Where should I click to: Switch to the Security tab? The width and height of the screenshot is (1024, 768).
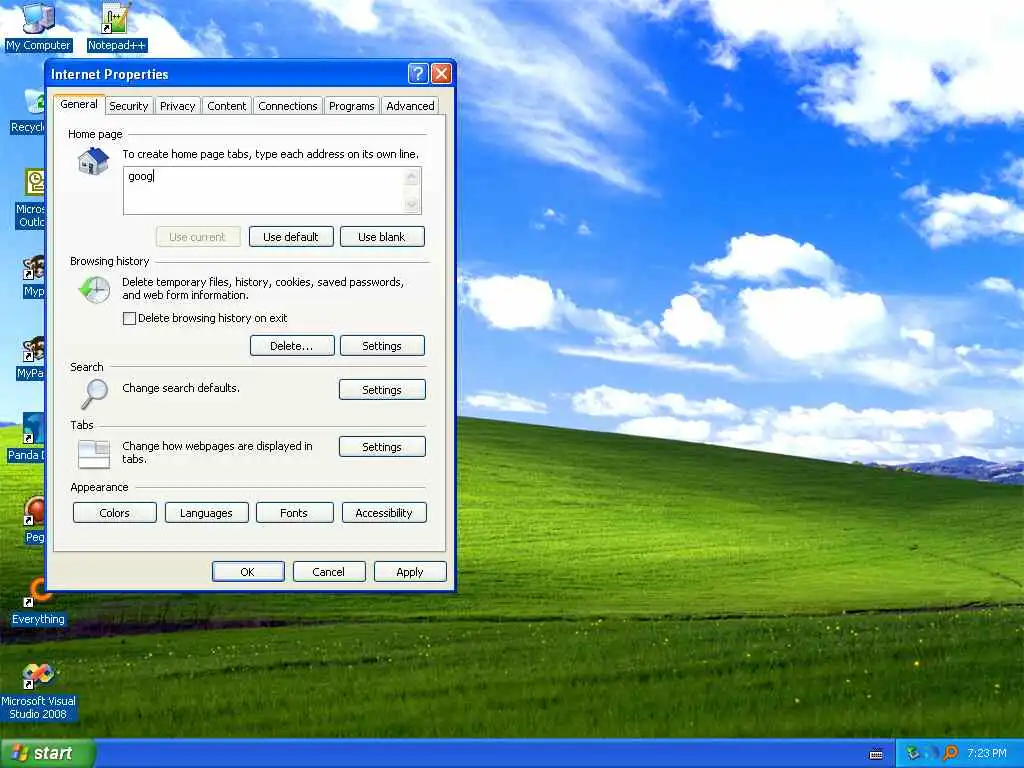(x=129, y=106)
